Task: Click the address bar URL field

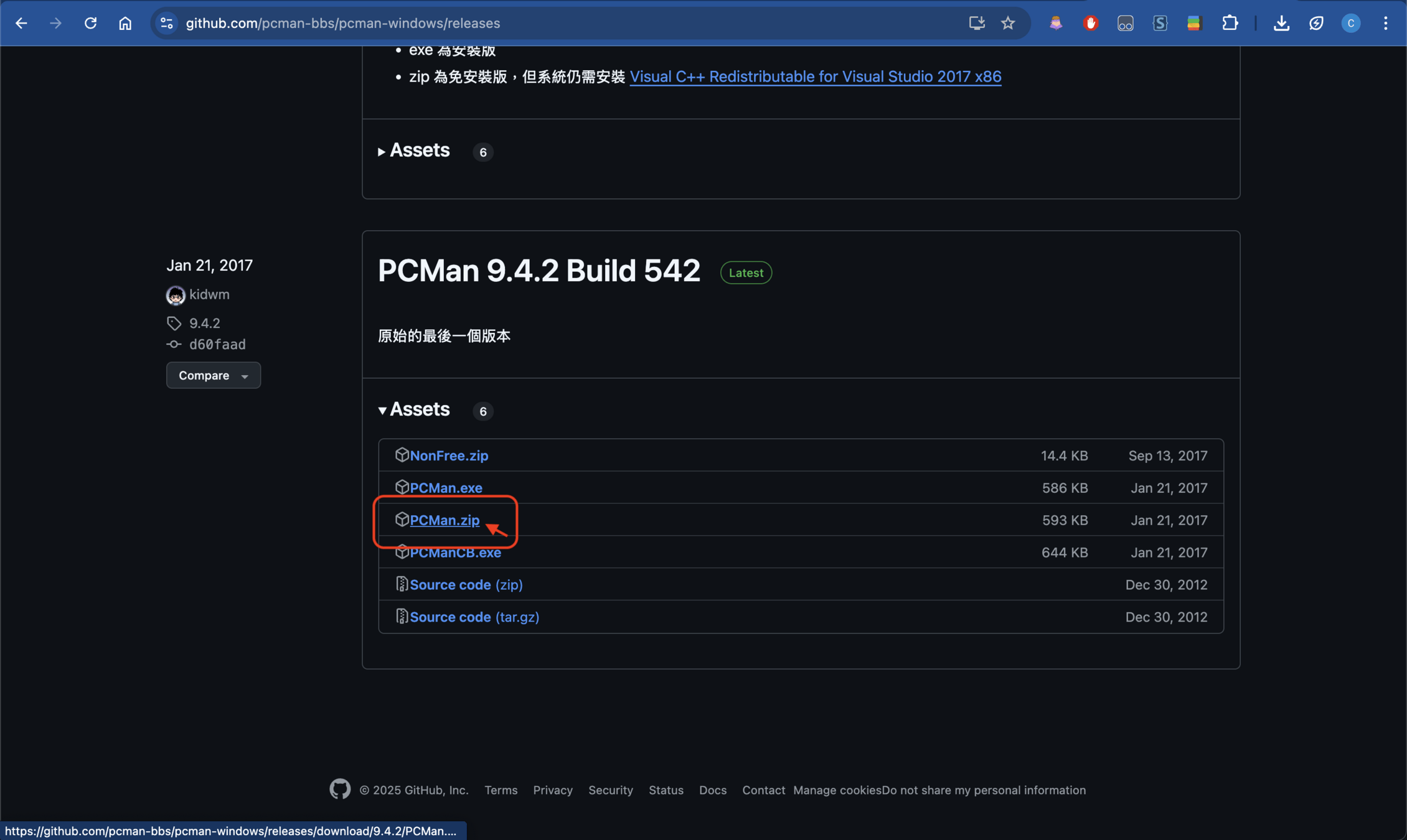Action: [x=560, y=23]
